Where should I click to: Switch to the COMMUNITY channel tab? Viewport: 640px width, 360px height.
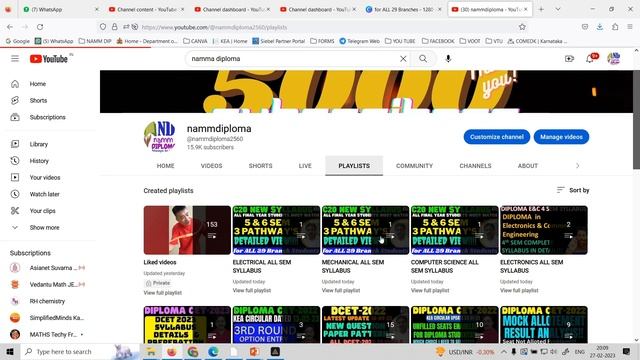tap(414, 166)
